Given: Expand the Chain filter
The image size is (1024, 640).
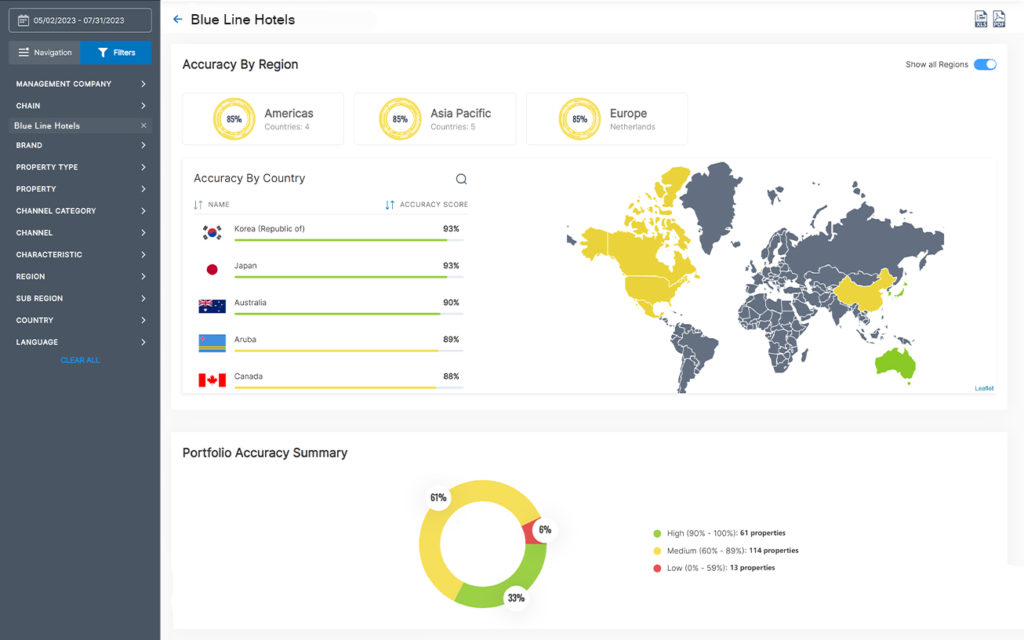Looking at the screenshot, I should coord(80,105).
